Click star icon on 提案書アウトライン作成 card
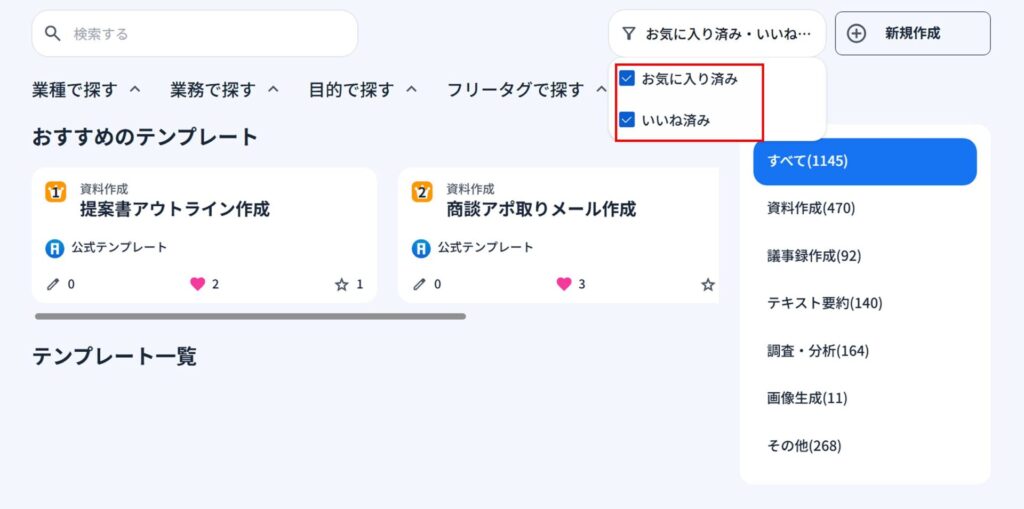The width and height of the screenshot is (1024, 509). click(x=341, y=284)
